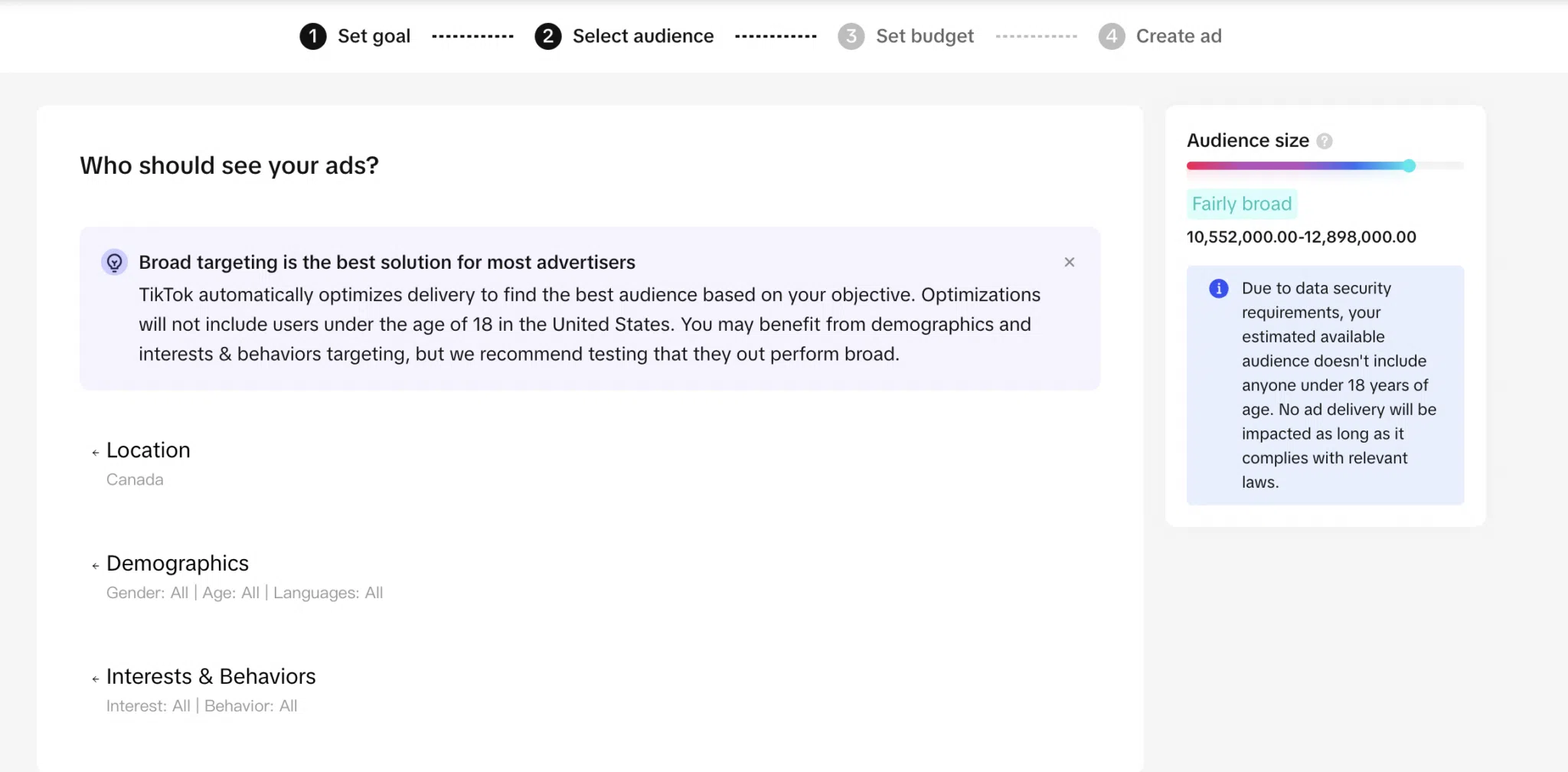Open the Location heading
The width and height of the screenshot is (1568, 772).
click(x=148, y=450)
